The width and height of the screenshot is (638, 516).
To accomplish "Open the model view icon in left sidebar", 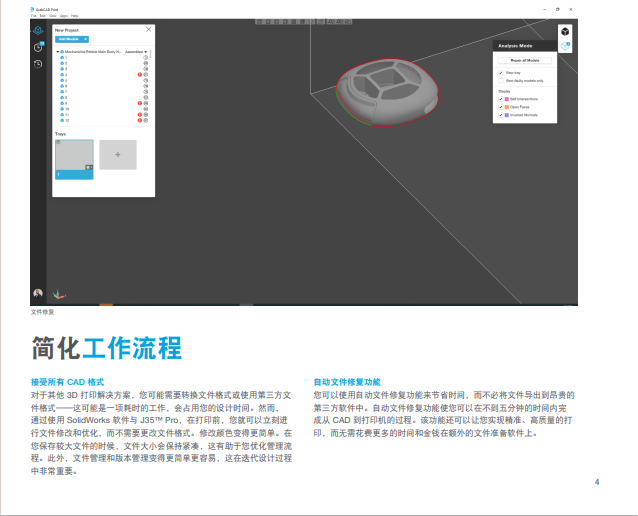I will 38,30.
